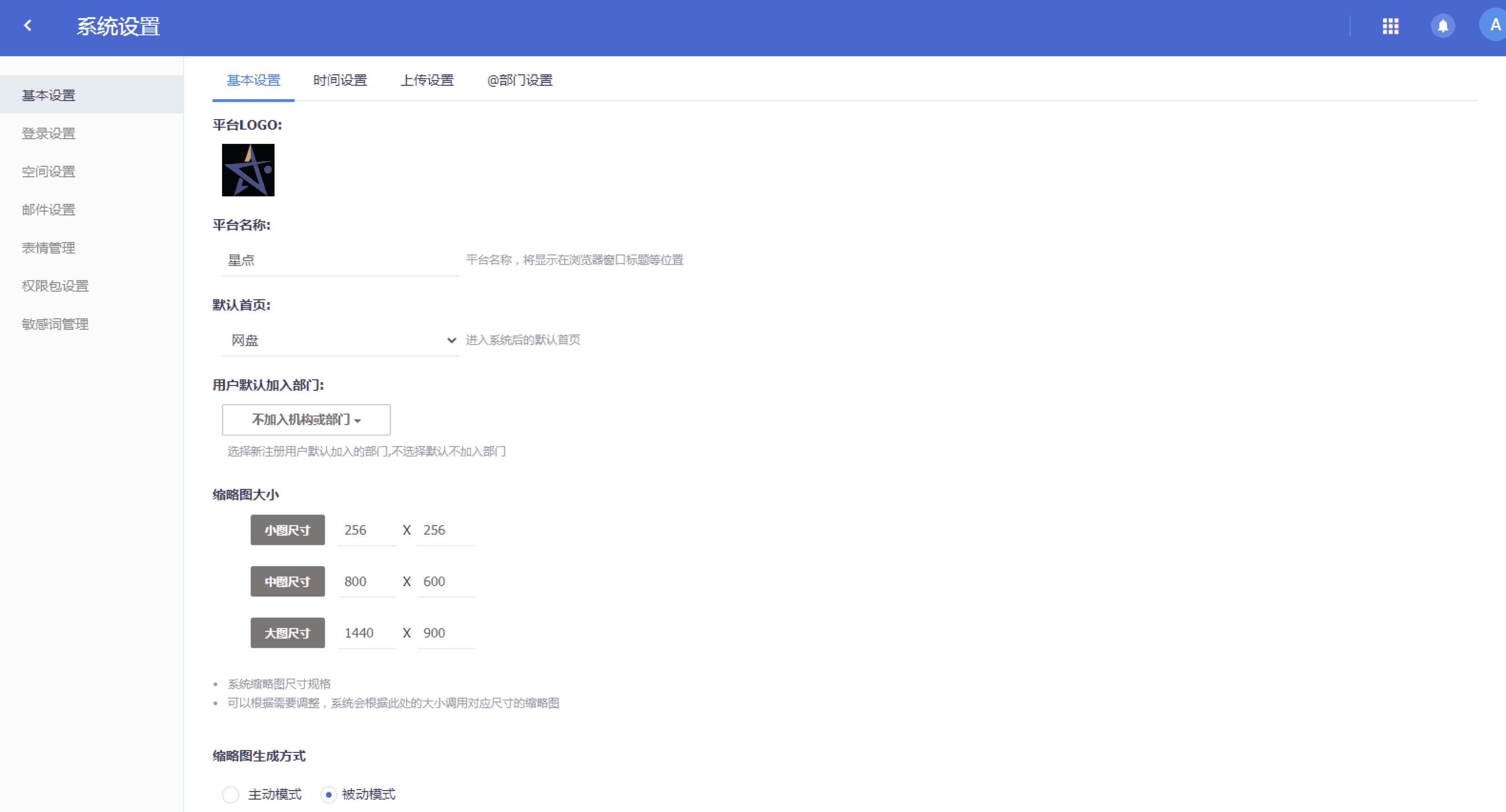Open 不加入机构或部门 dropdown button
The width and height of the screenshot is (1506, 812).
(306, 420)
